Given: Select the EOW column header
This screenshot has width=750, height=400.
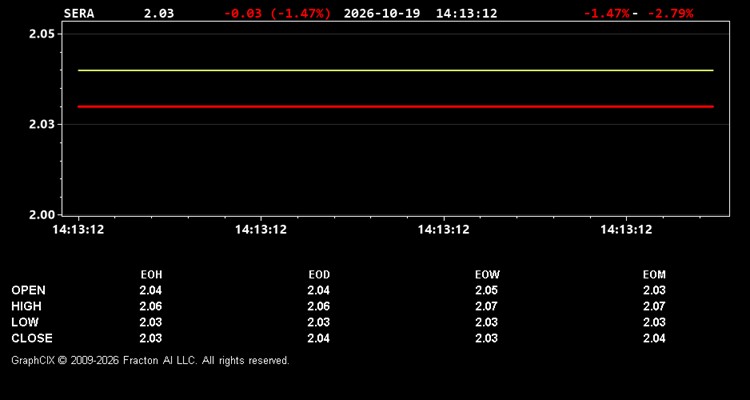Looking at the screenshot, I should point(487,275).
